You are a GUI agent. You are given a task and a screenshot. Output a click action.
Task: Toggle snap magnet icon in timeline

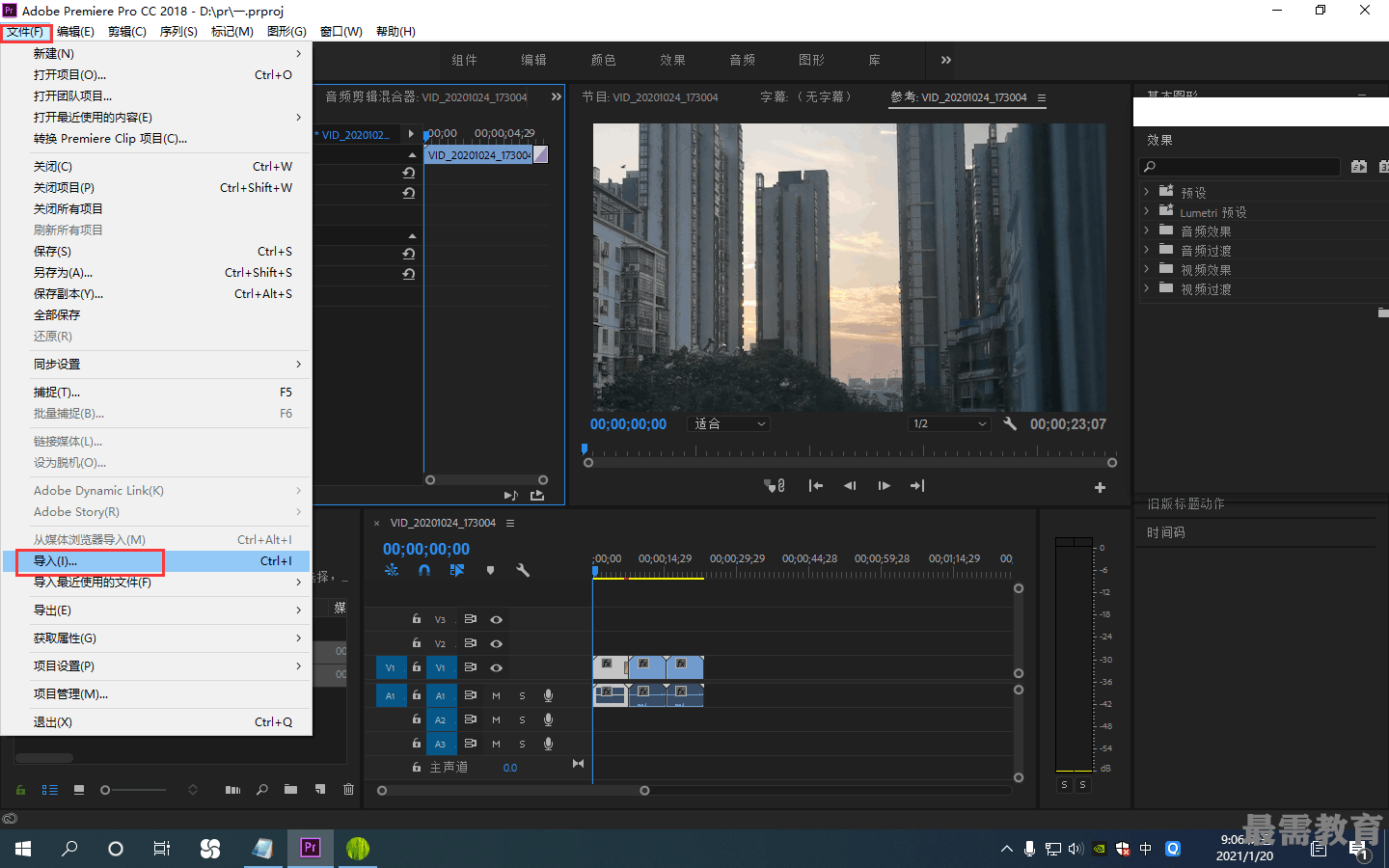tap(424, 570)
